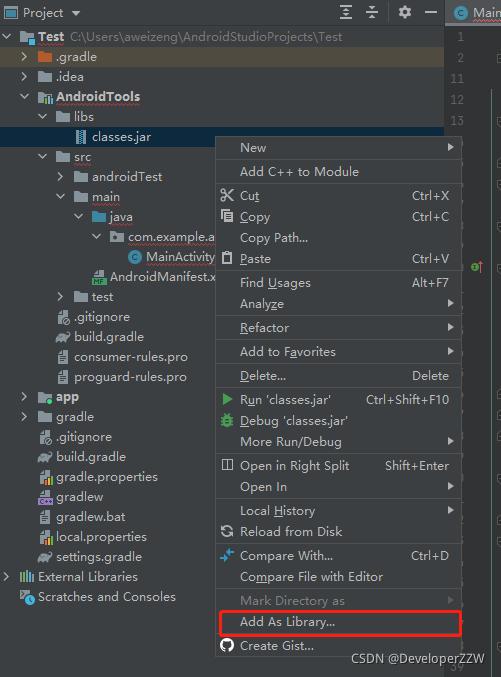Screen dimensions: 501x677
Task: Click the gradlew file icon
Action: [45, 497]
